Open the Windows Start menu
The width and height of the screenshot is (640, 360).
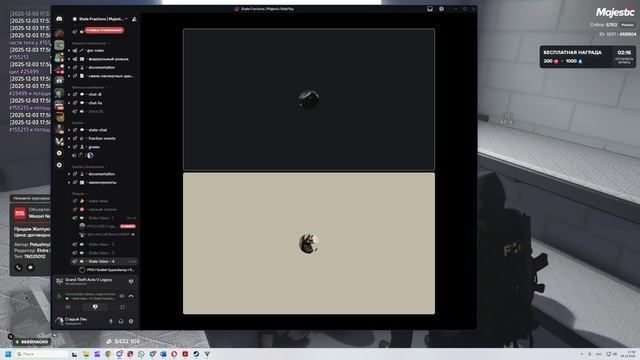pos(8,354)
